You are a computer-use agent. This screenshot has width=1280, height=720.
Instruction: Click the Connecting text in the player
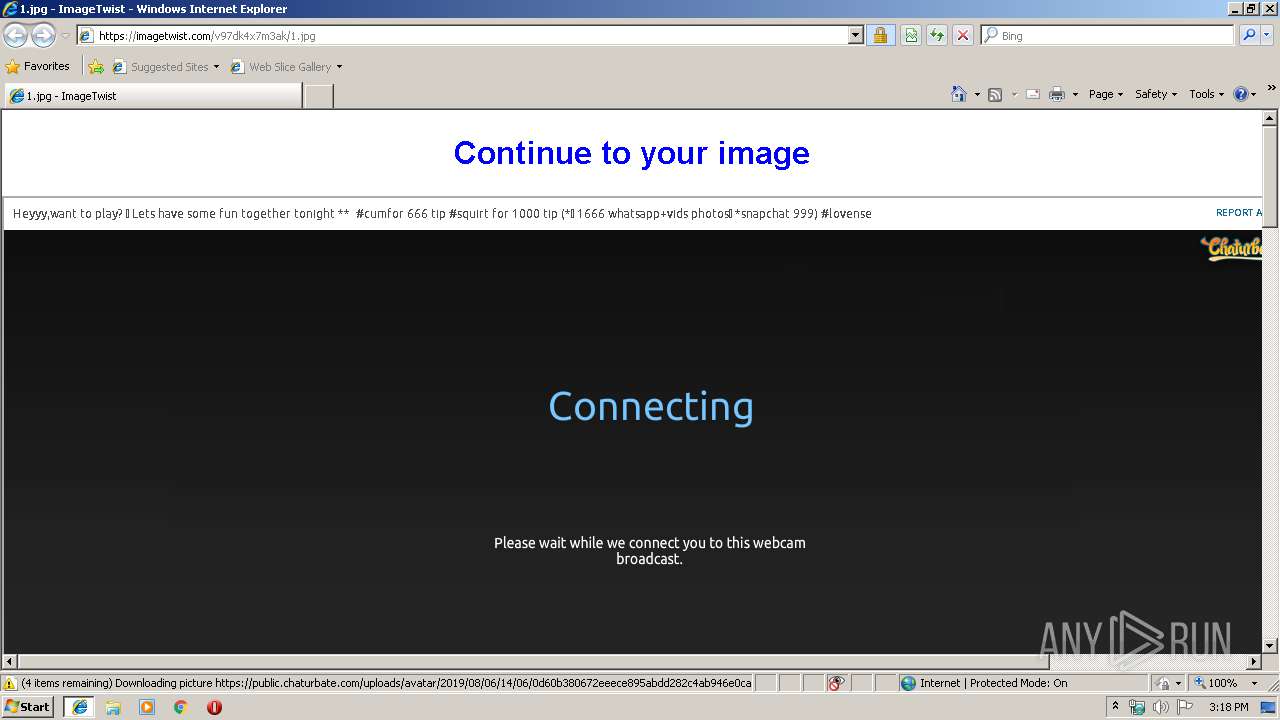pos(651,406)
